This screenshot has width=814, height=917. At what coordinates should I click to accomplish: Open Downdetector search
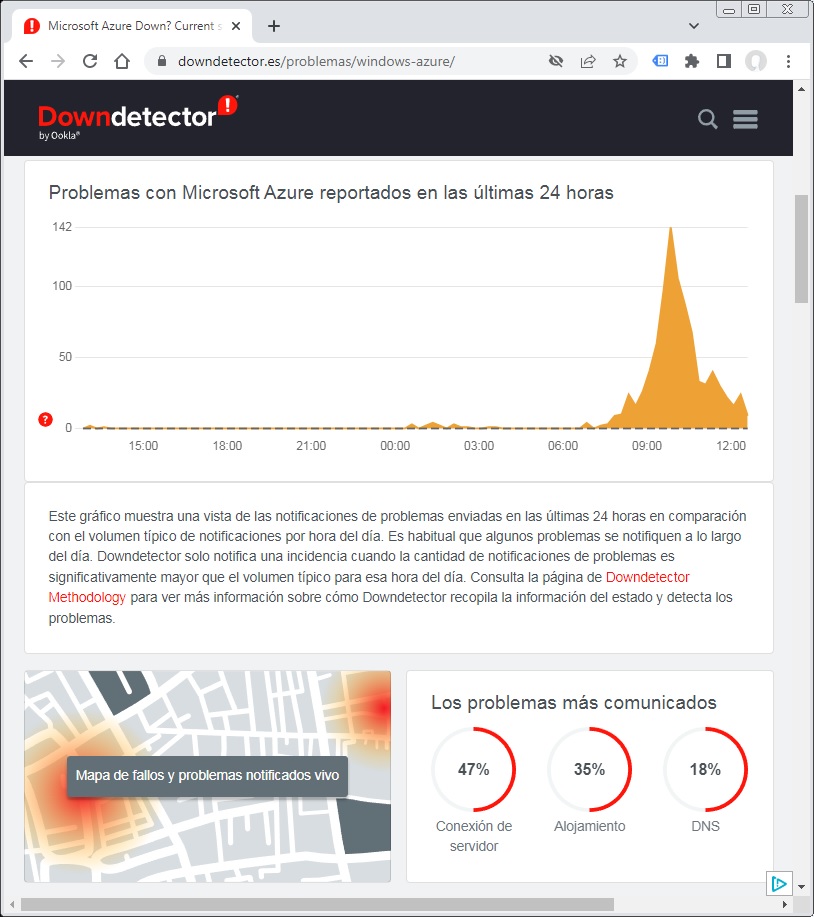click(708, 119)
